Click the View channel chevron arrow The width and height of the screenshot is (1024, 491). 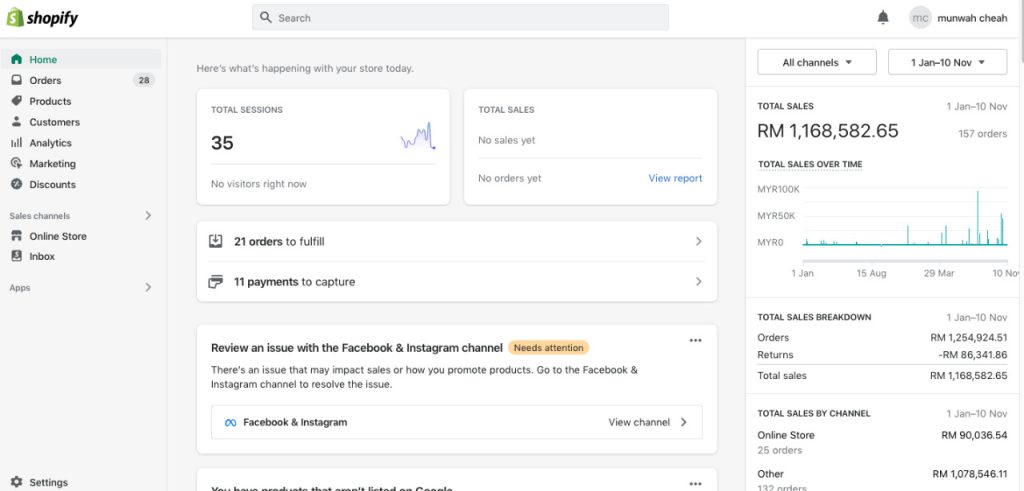[684, 422]
